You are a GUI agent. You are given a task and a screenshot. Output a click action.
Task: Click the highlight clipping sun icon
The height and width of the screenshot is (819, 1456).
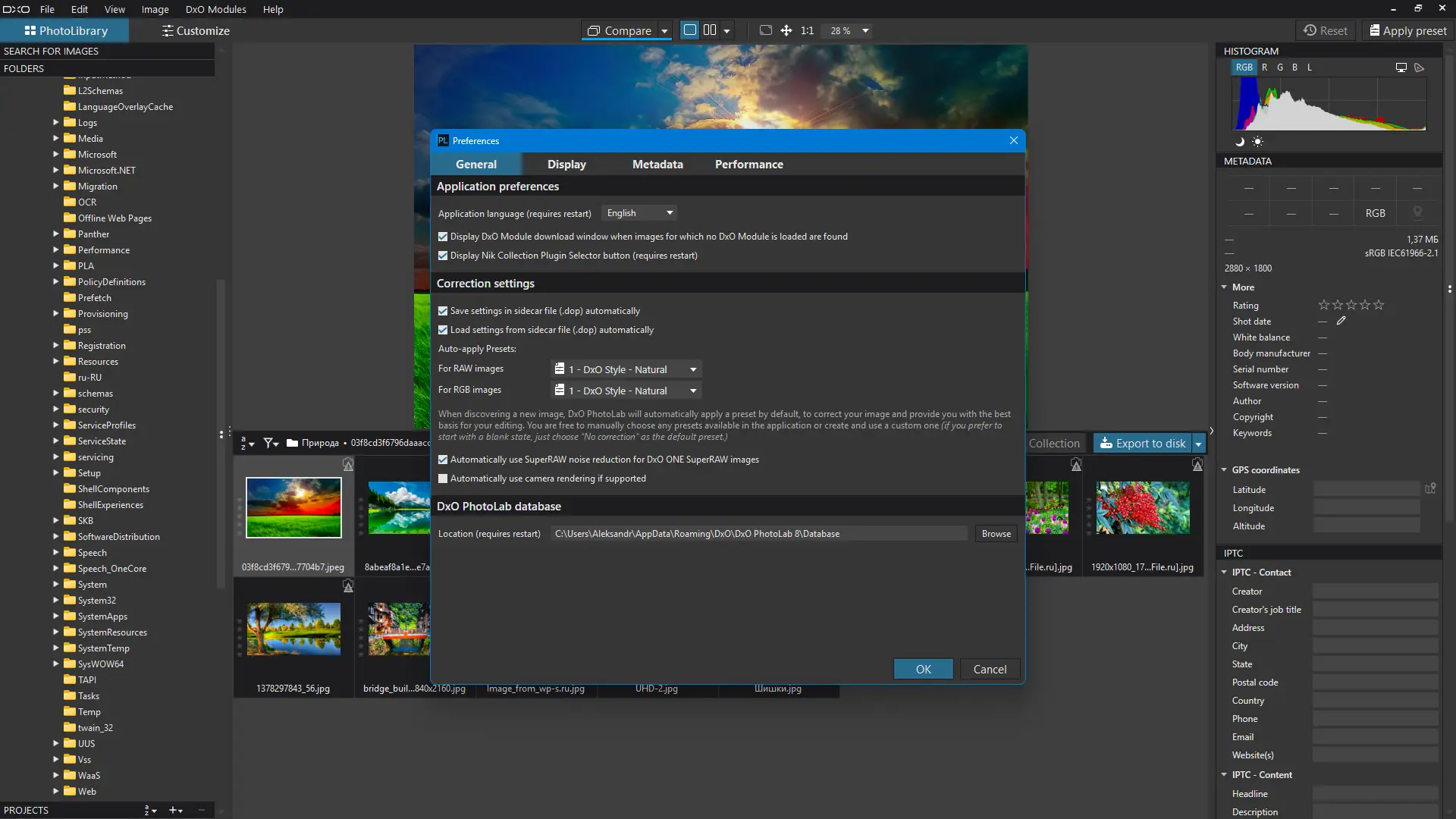point(1257,142)
